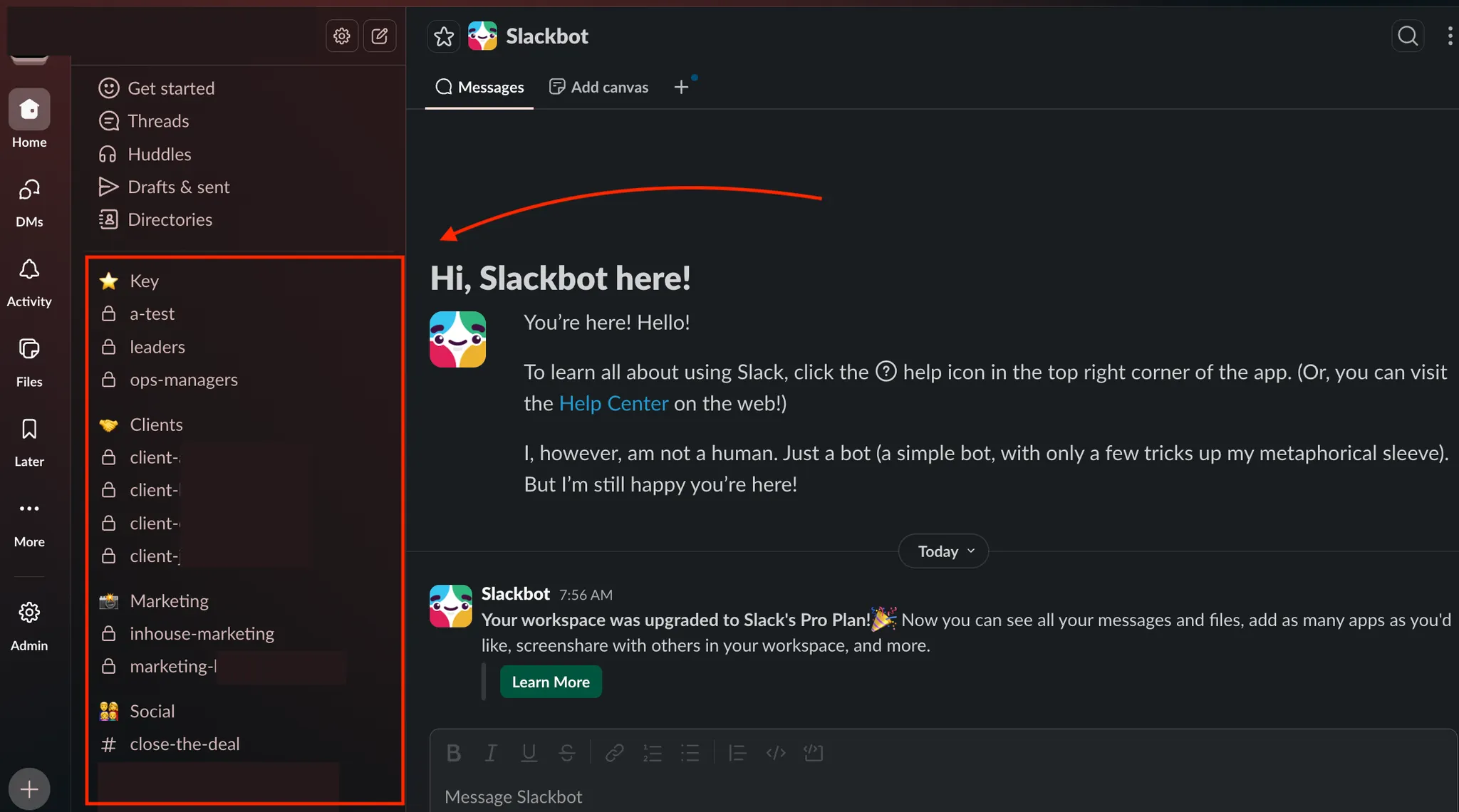The image size is (1459, 812).
Task: Open the ops-managers private channel
Action: click(183, 380)
